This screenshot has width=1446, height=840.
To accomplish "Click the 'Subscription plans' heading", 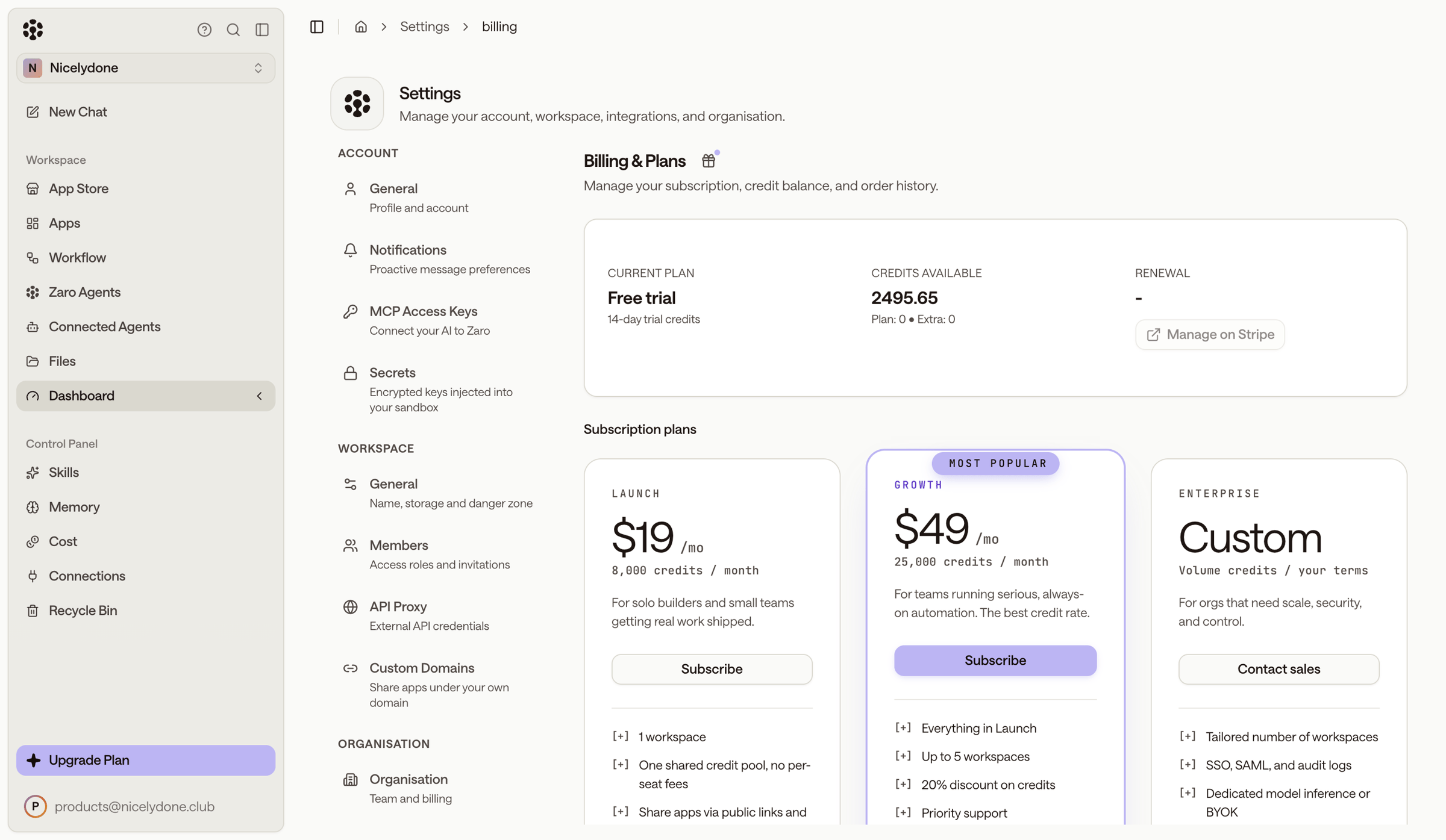I will tap(640, 429).
